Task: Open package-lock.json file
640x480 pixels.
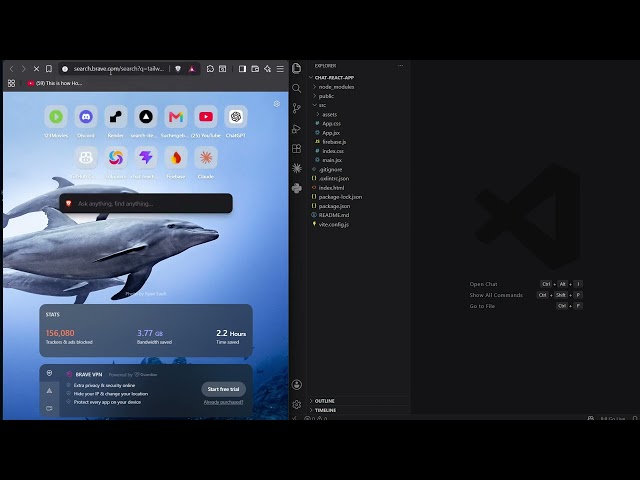Action: pyautogui.click(x=359, y=197)
